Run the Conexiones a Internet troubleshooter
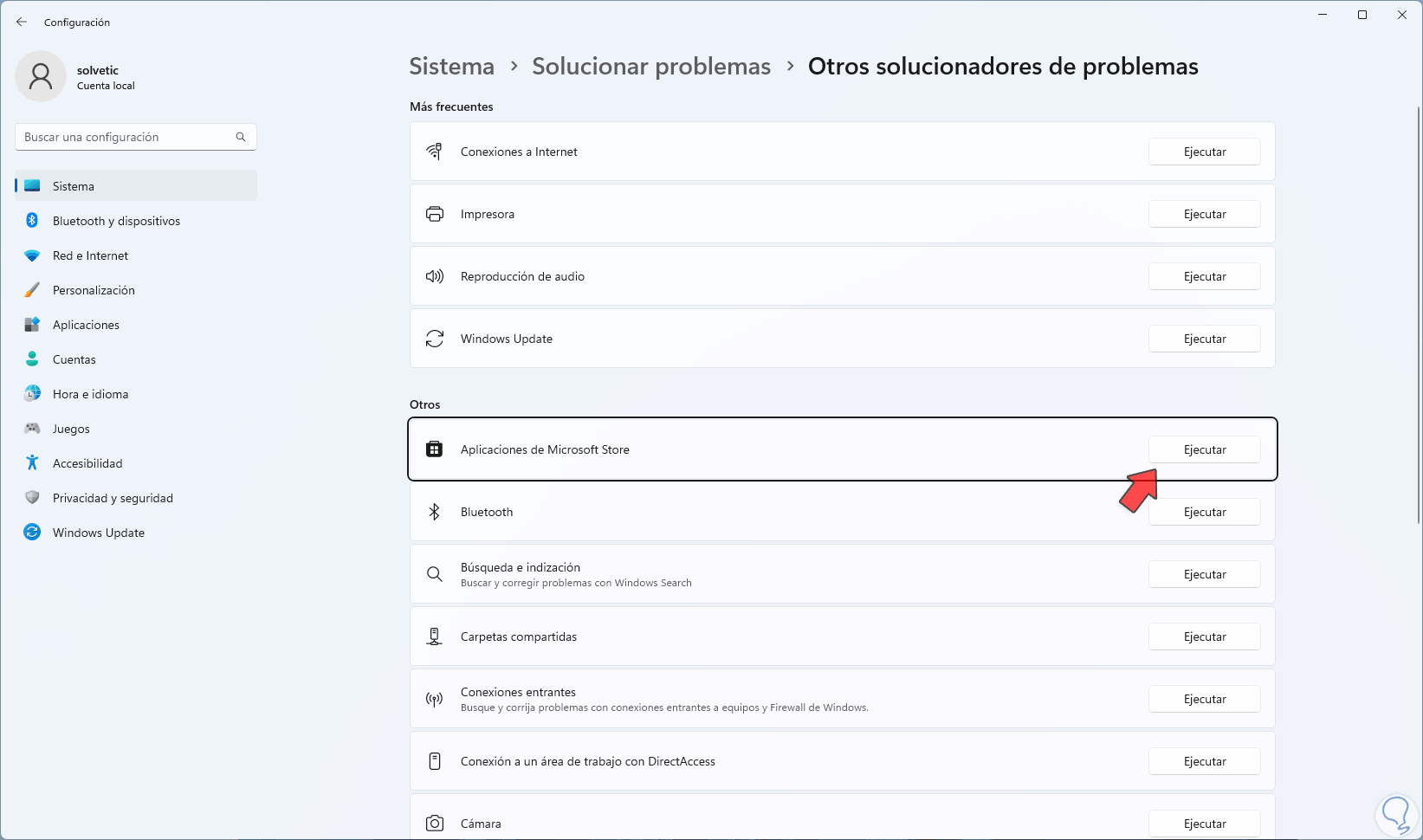 (x=1204, y=152)
